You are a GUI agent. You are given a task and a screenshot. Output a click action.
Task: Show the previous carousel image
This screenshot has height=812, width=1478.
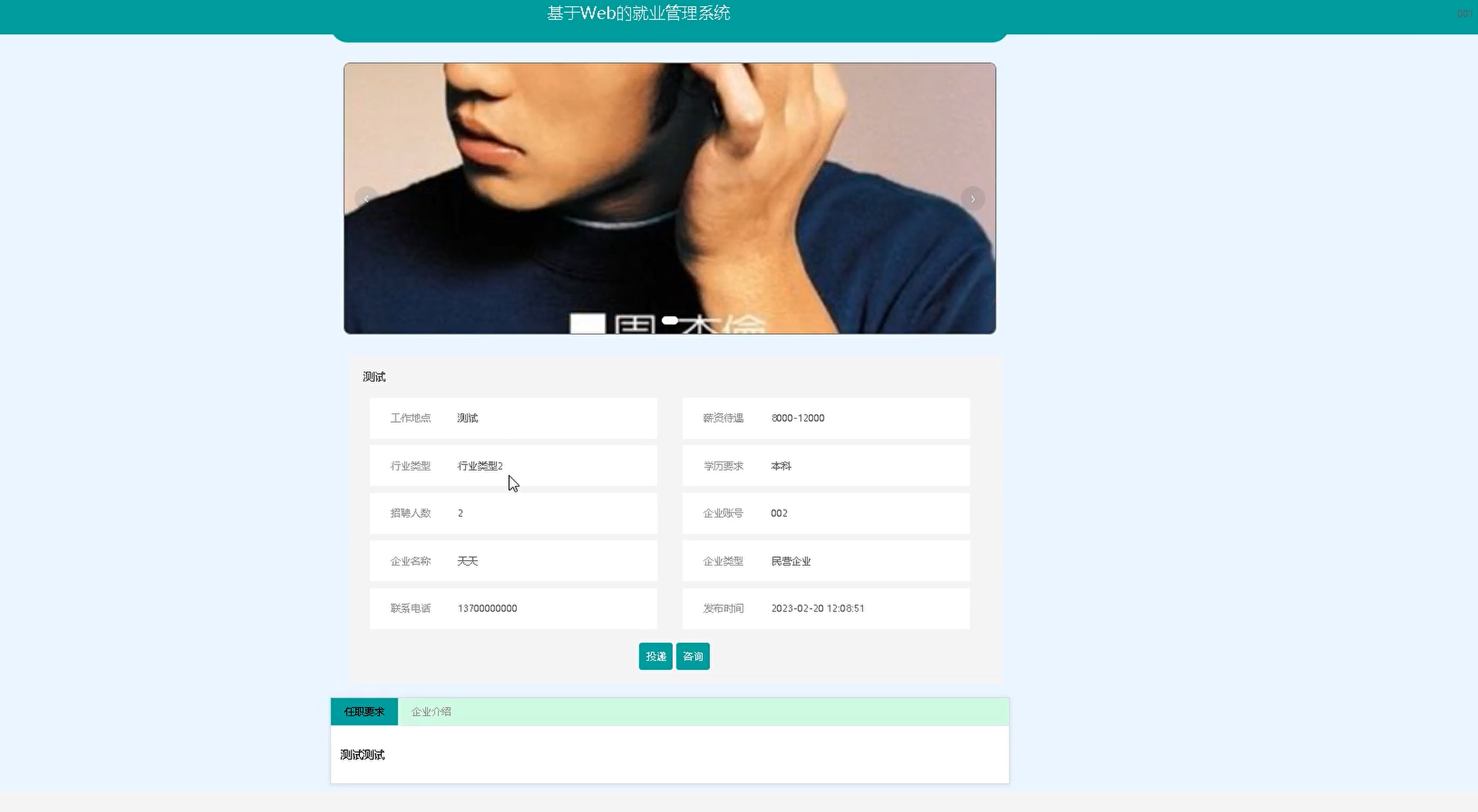(x=366, y=199)
